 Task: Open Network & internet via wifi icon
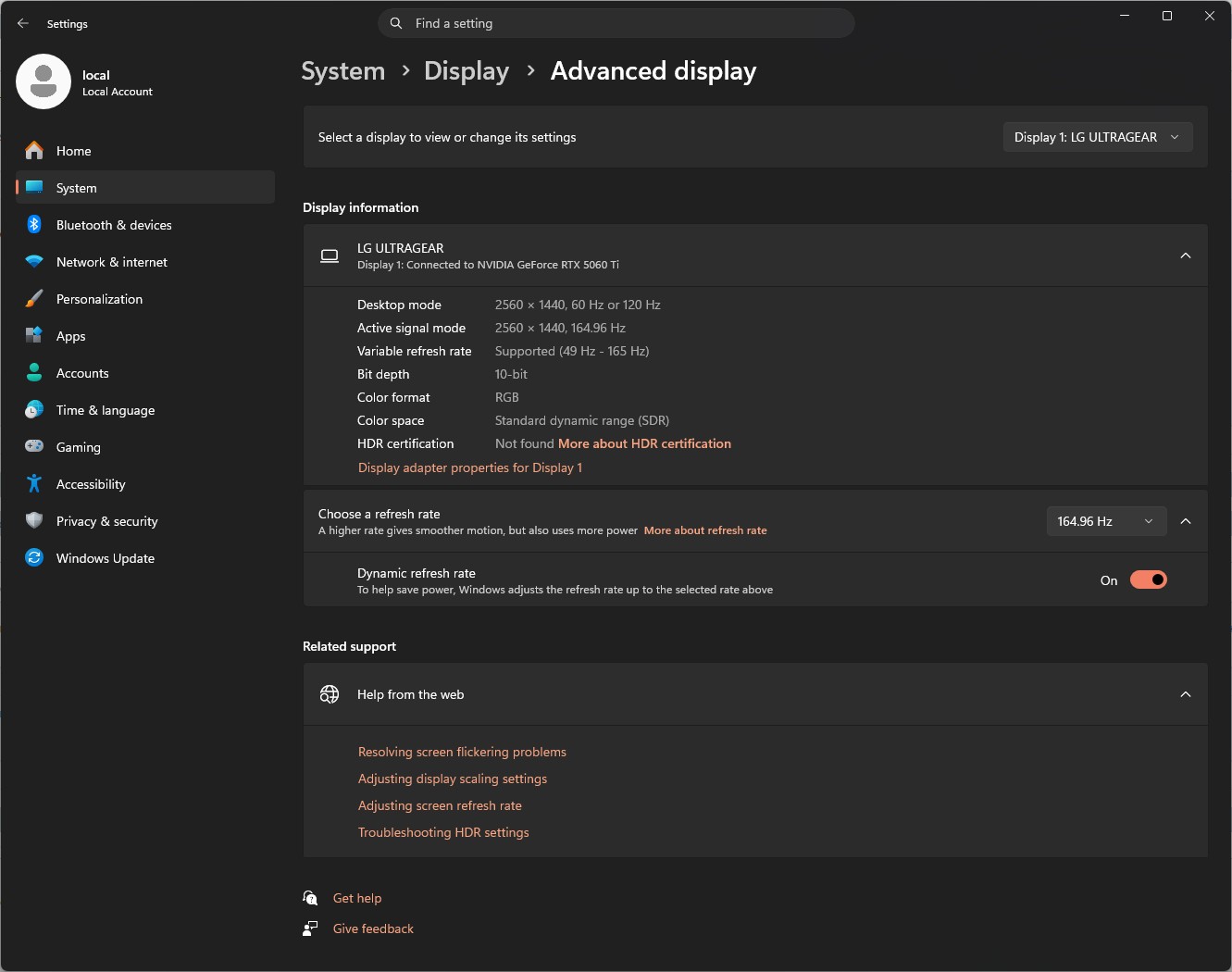coord(34,262)
